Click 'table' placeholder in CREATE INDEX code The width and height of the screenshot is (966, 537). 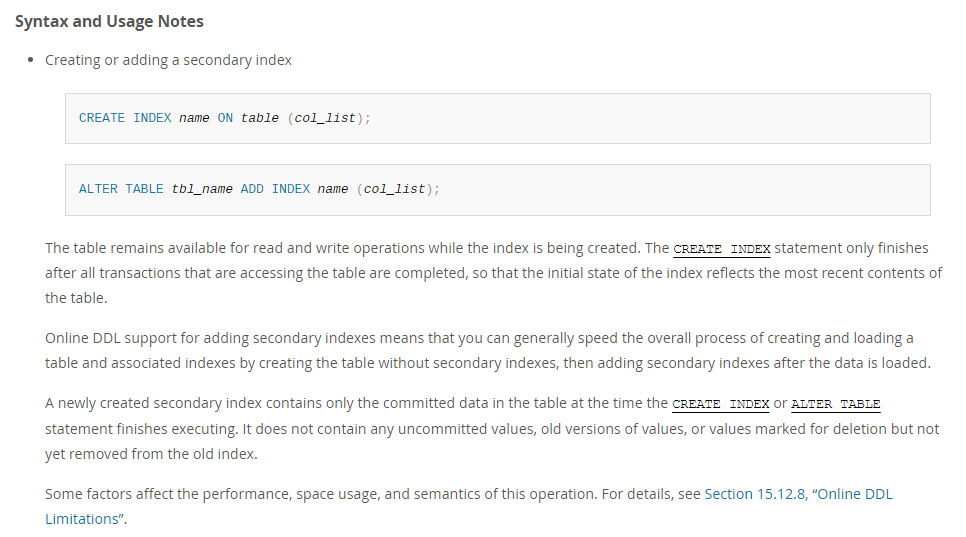point(259,118)
